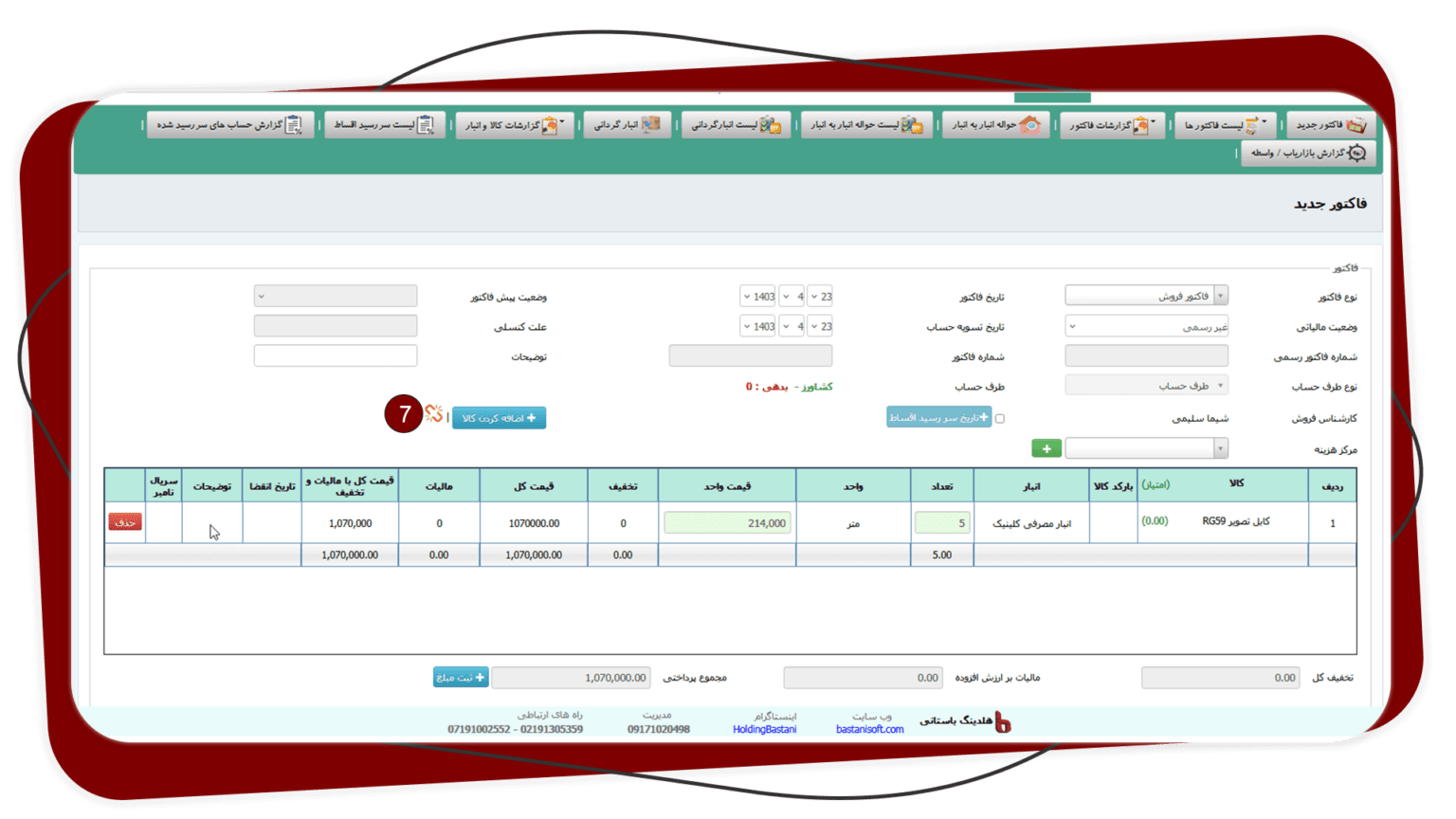Viewport: 1456px width, 819px height.
Task: Click the مجموع پرداختی field
Action: click(x=571, y=677)
